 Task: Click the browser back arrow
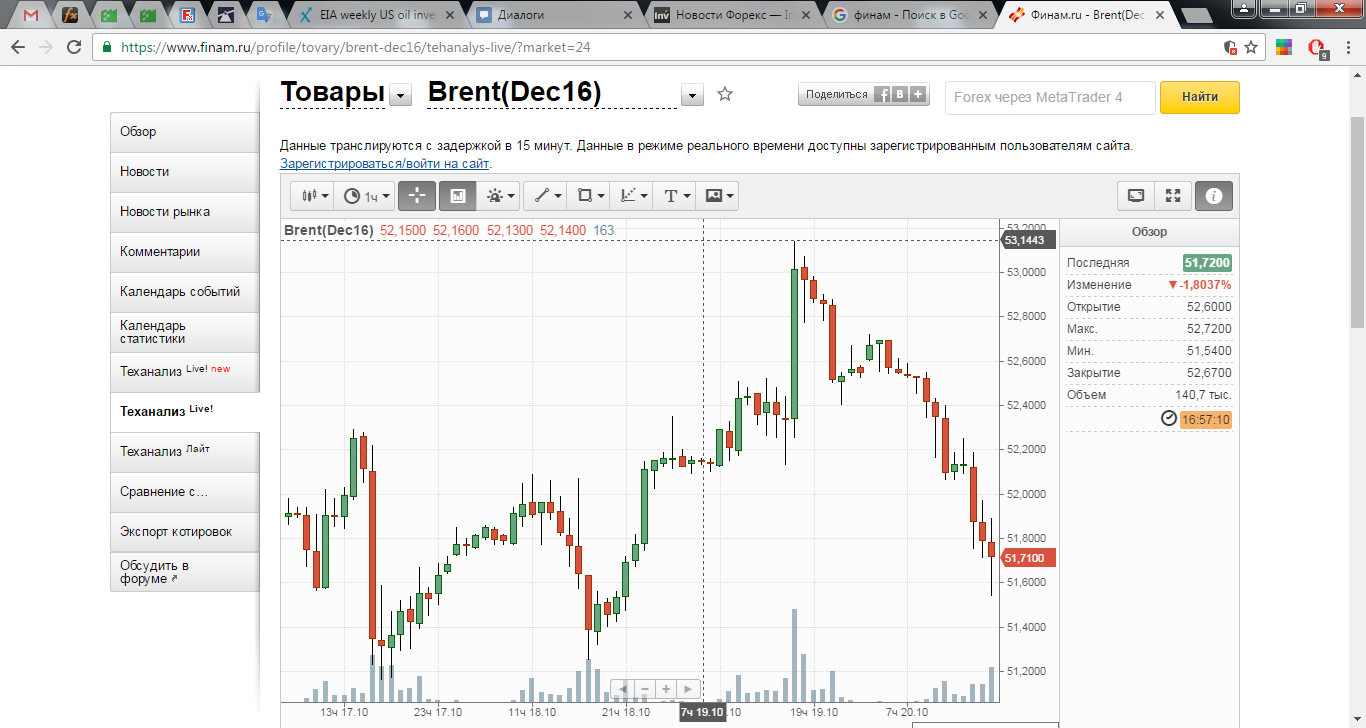[18, 47]
